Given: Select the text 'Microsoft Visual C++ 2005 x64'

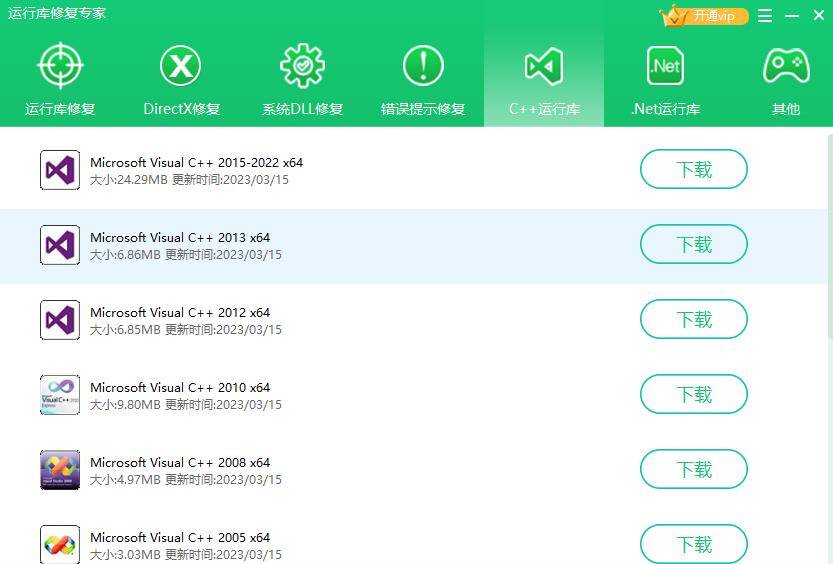Looking at the screenshot, I should [180, 537].
